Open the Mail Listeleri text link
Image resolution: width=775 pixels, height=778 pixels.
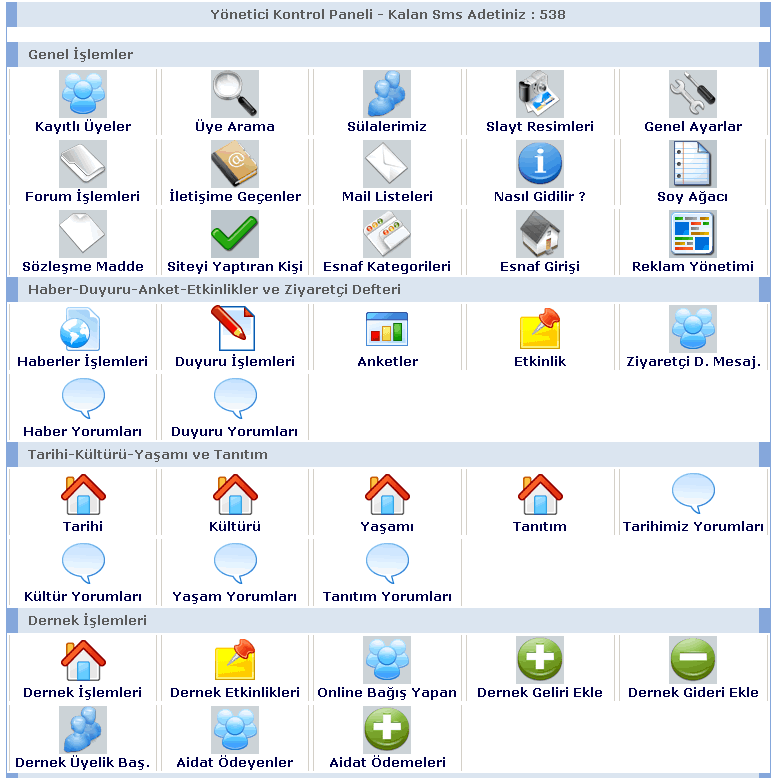[x=387, y=196]
